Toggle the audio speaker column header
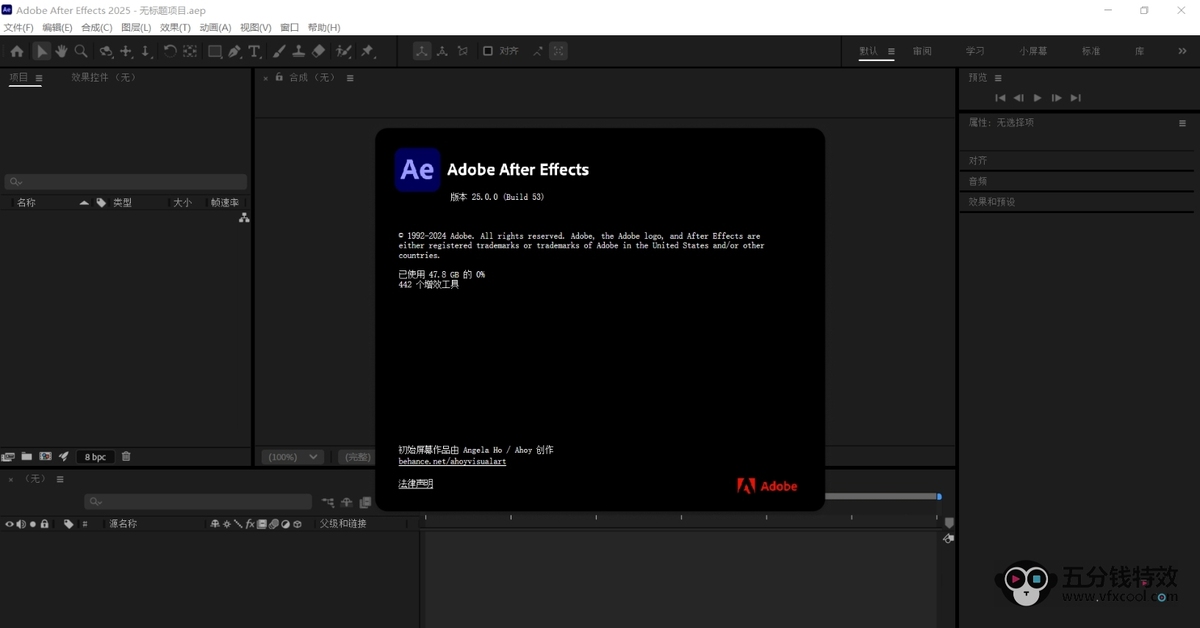Image resolution: width=1200 pixels, height=628 pixels. click(x=21, y=524)
